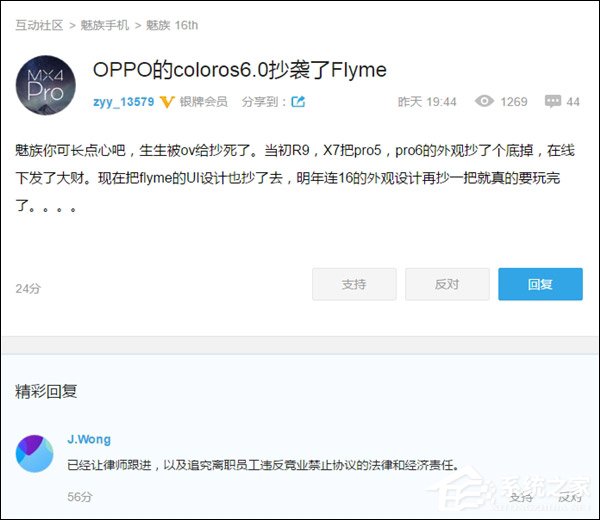View the MX4 Pro author avatar
This screenshot has width=600, height=520.
click(x=46, y=85)
